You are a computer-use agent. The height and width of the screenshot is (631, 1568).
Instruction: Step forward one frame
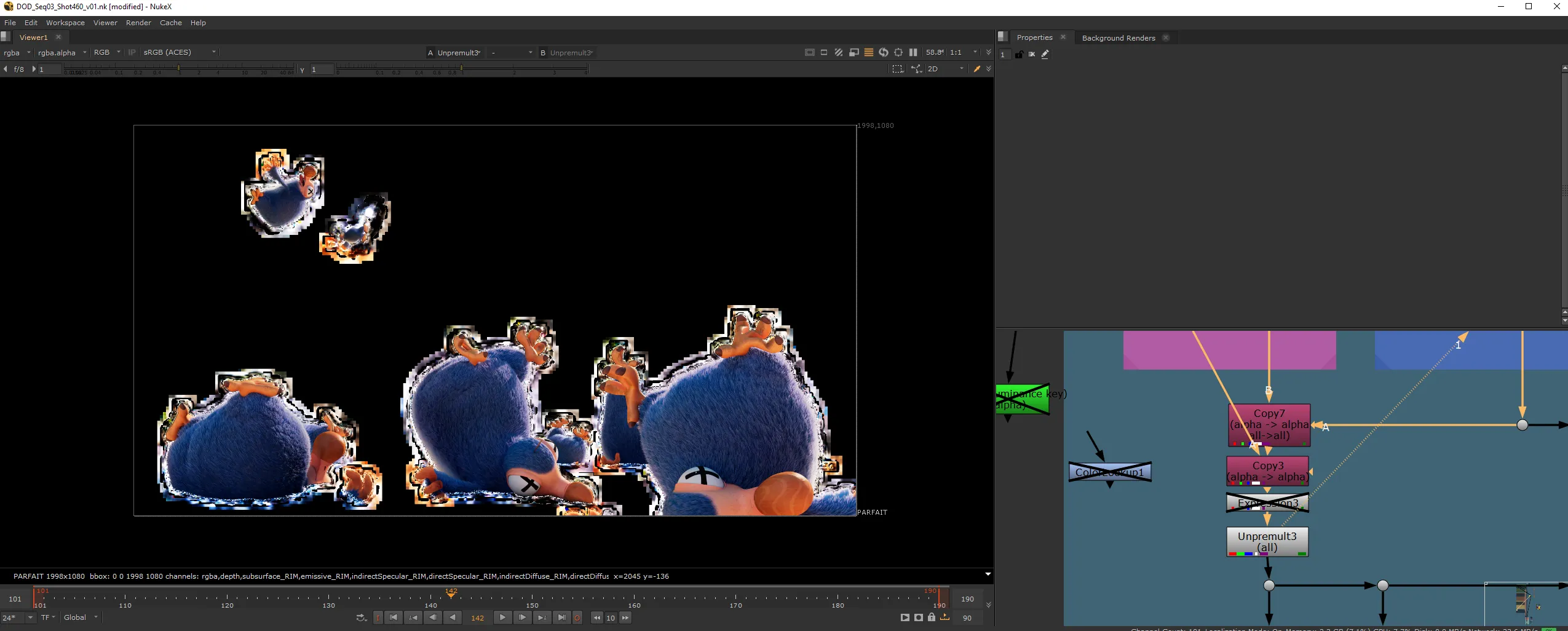(x=522, y=617)
